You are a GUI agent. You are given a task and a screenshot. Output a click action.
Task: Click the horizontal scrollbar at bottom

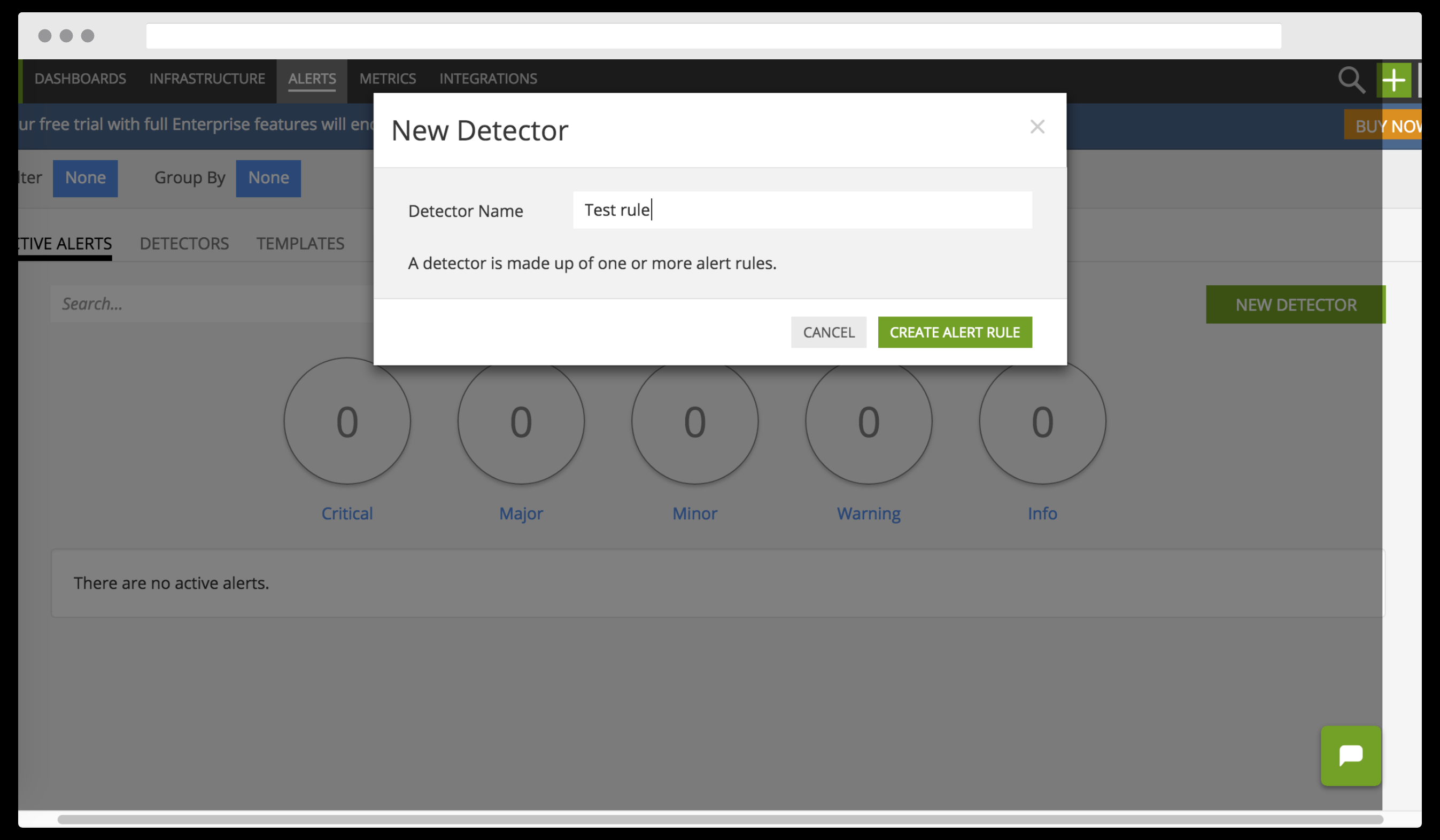(x=719, y=819)
